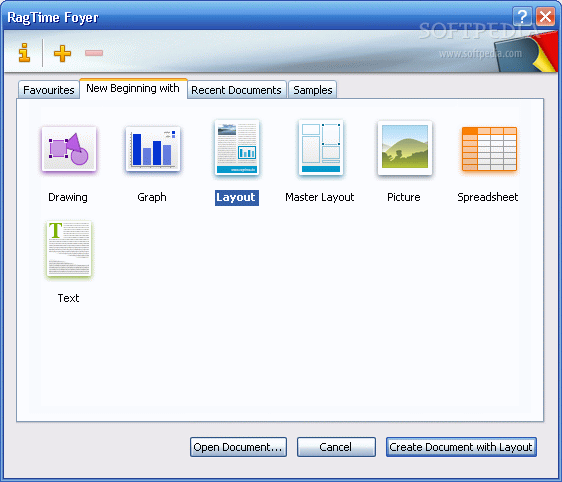Click the help question mark button
Viewport: 562px width, 482px height.
[x=522, y=16]
